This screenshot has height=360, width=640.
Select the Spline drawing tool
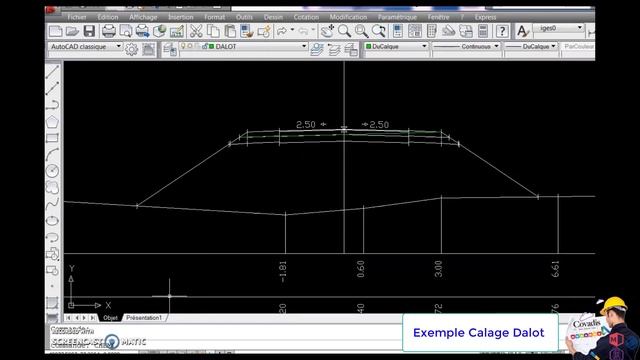click(x=53, y=204)
